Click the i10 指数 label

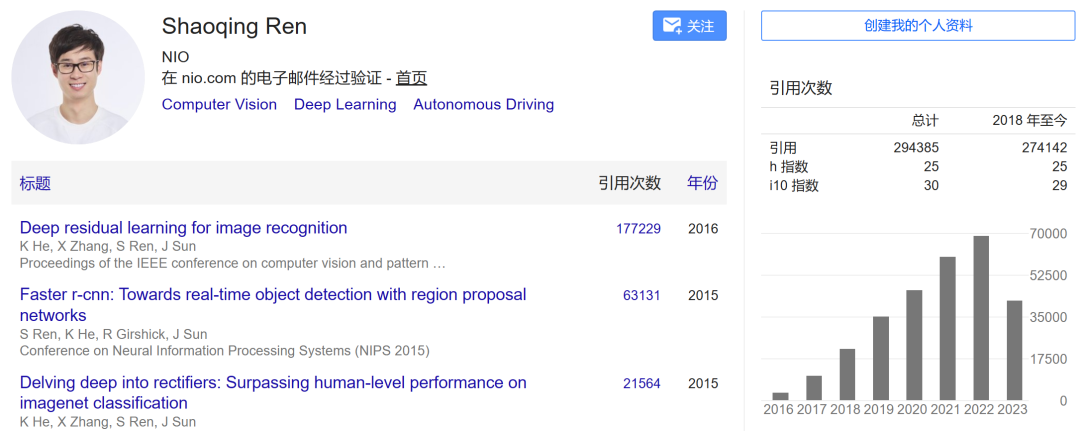(x=794, y=185)
